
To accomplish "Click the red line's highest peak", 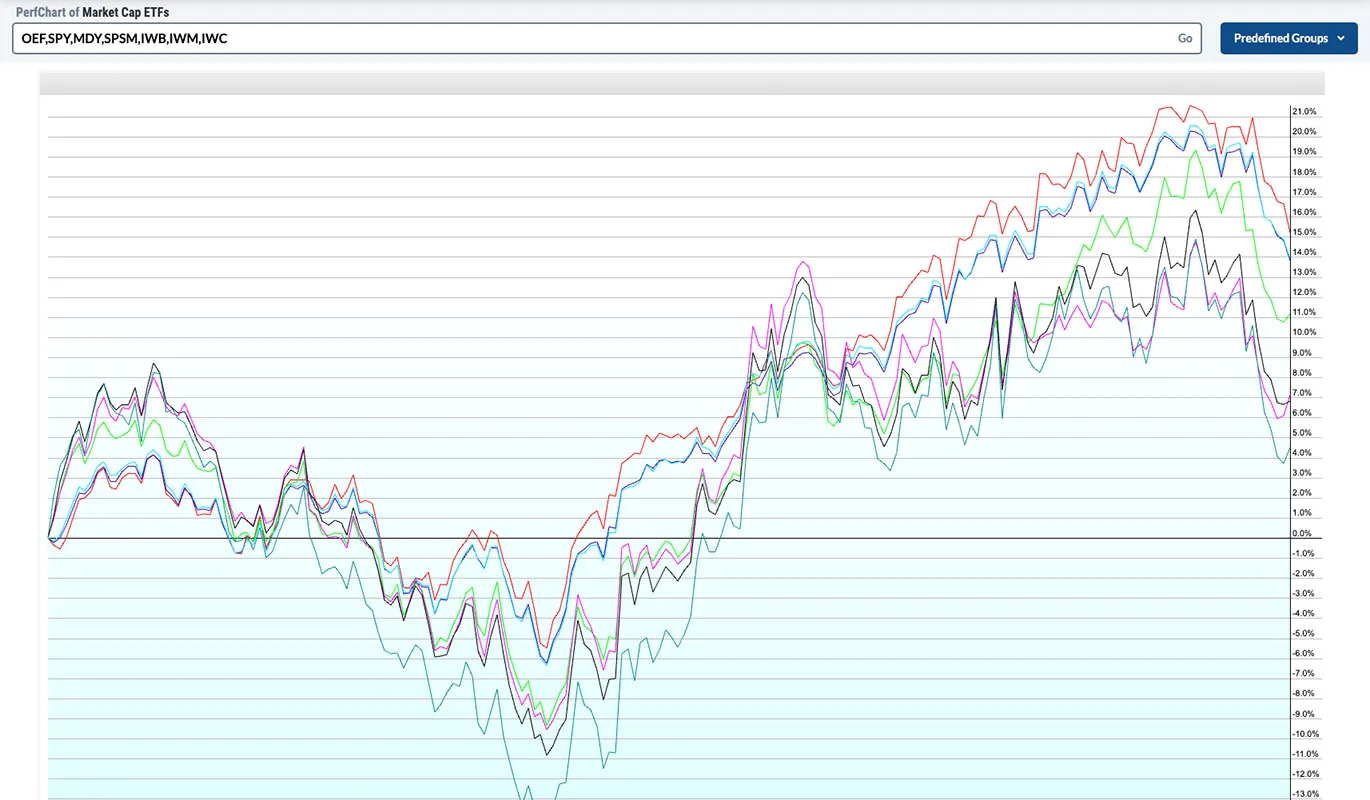I will 1188,106.
